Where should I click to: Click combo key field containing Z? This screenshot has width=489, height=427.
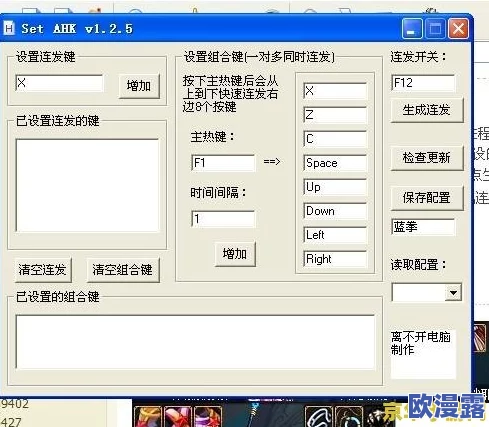click(335, 115)
